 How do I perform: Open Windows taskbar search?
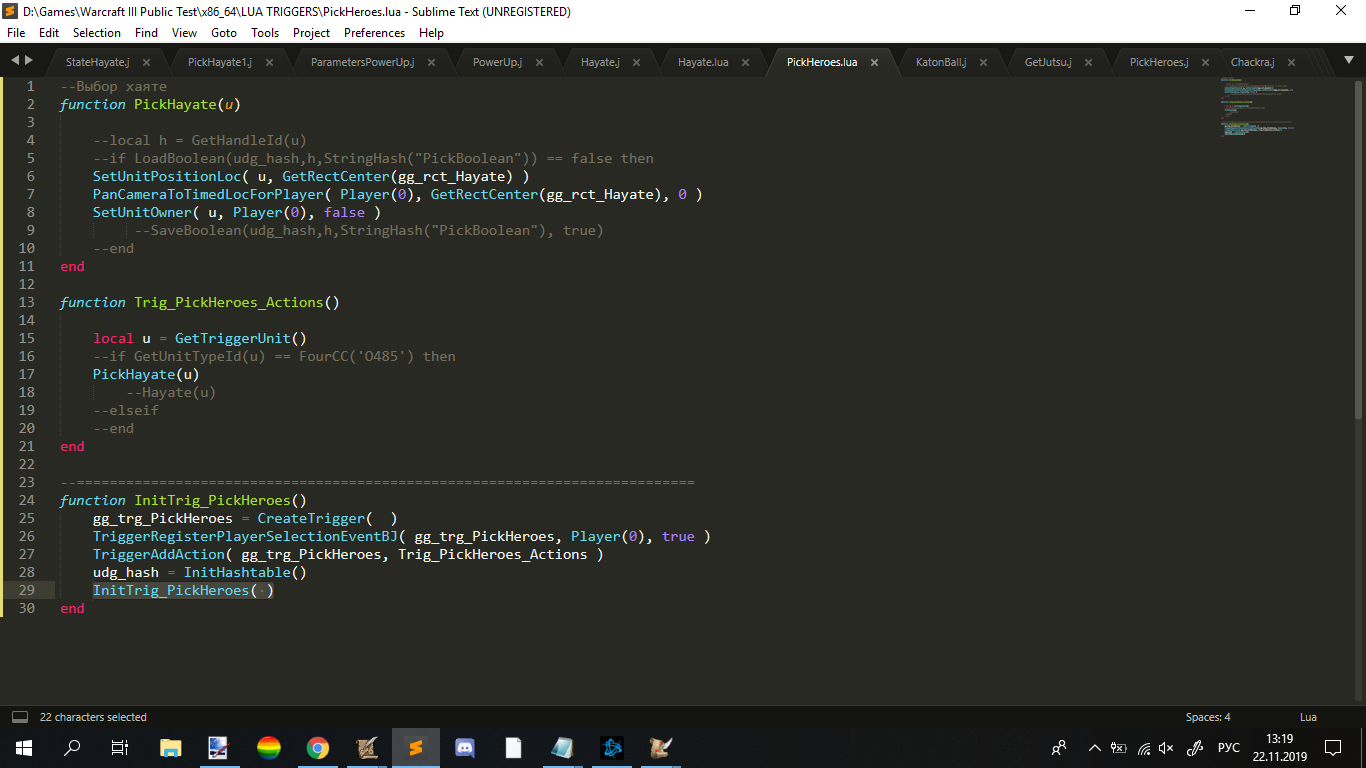pos(72,747)
